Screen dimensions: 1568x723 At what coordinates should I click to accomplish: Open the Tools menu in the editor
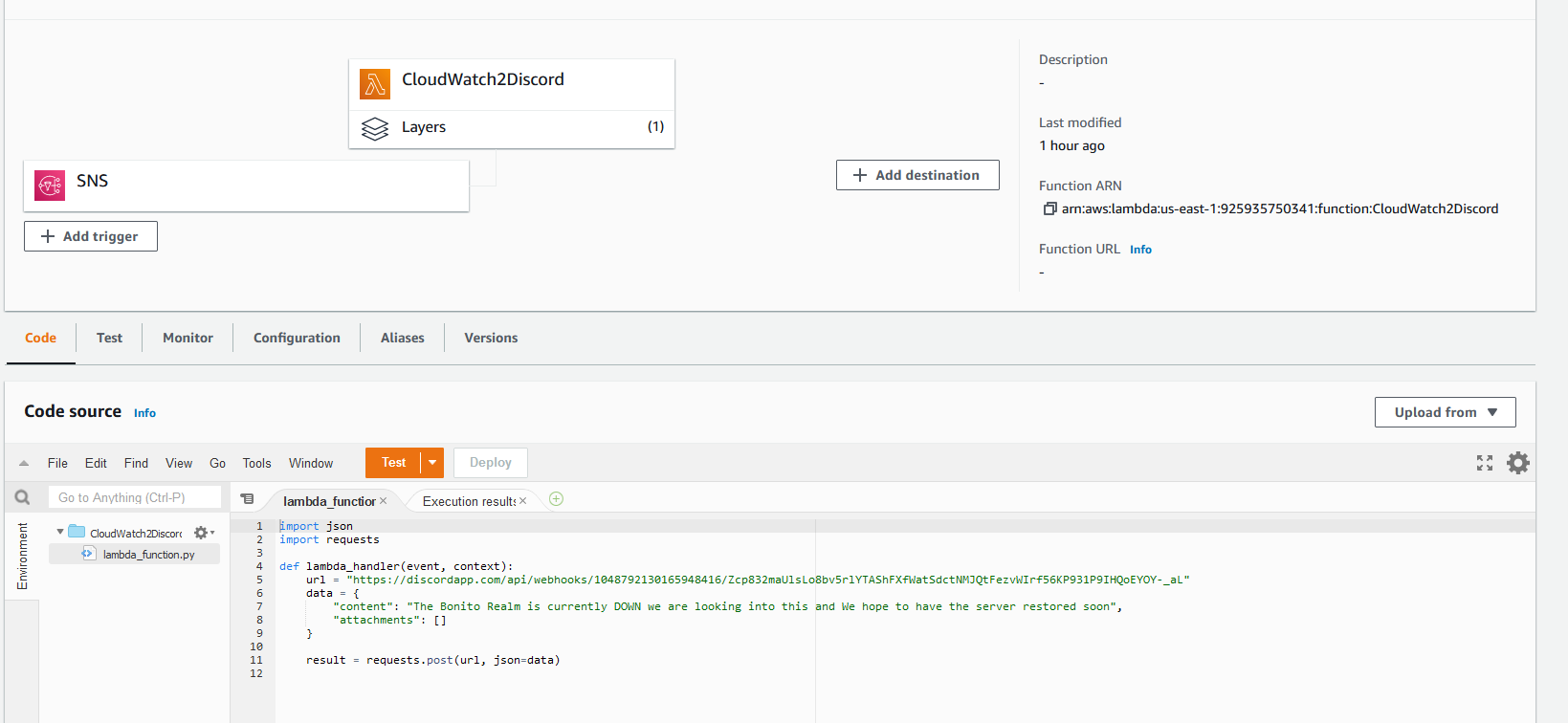(256, 463)
